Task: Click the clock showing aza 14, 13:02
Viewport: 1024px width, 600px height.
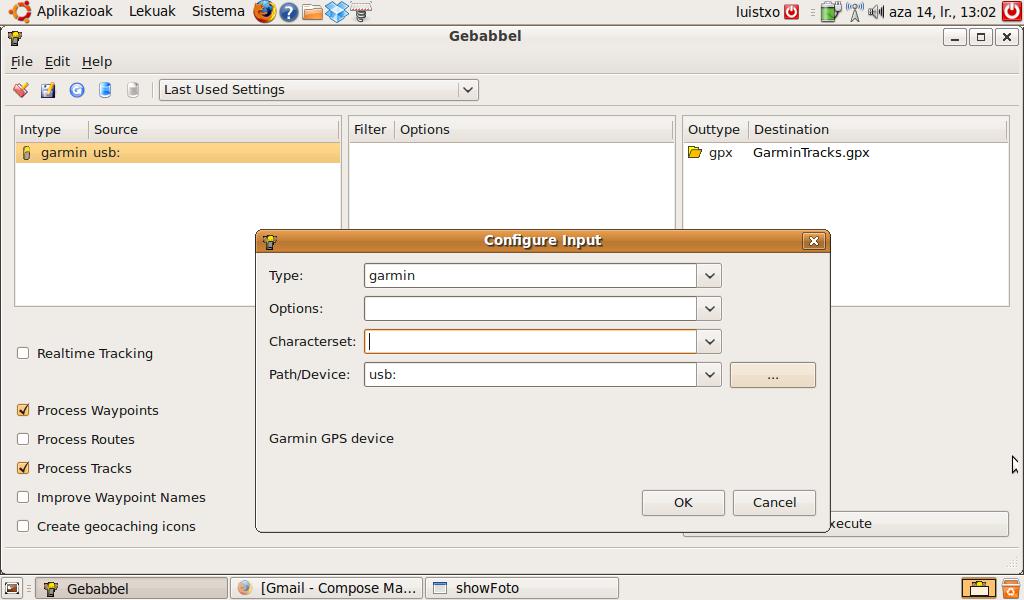Action: point(942,12)
